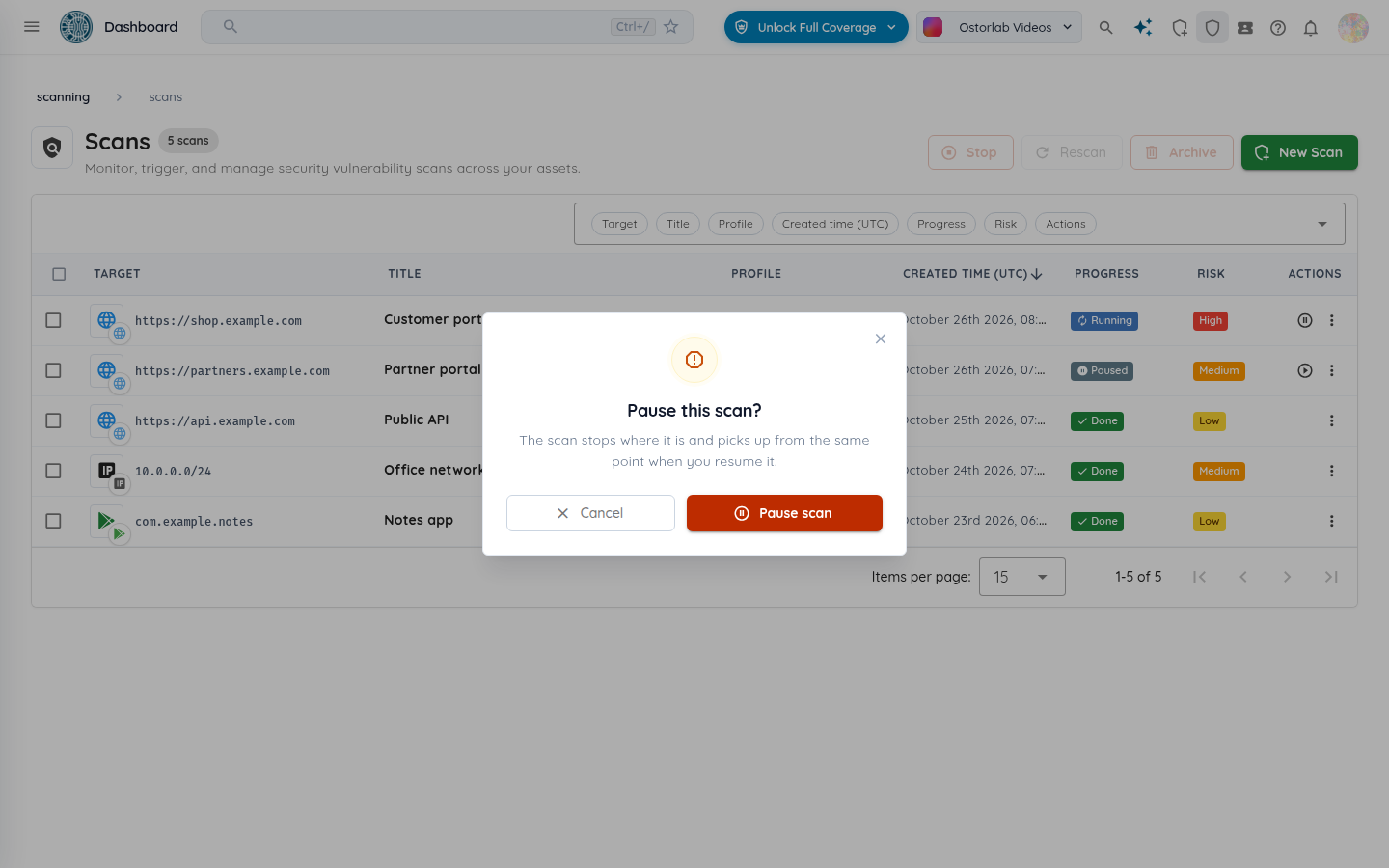This screenshot has height=868, width=1389.
Task: Click the Rescan button
Action: click(x=1072, y=152)
